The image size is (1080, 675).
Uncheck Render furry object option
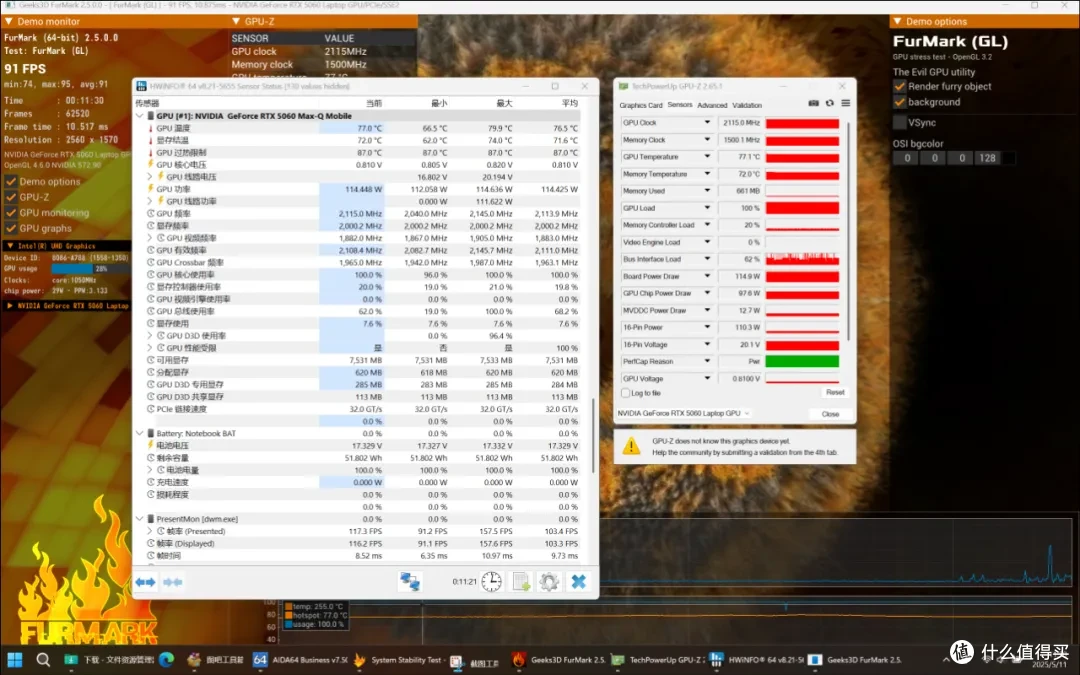pos(900,87)
